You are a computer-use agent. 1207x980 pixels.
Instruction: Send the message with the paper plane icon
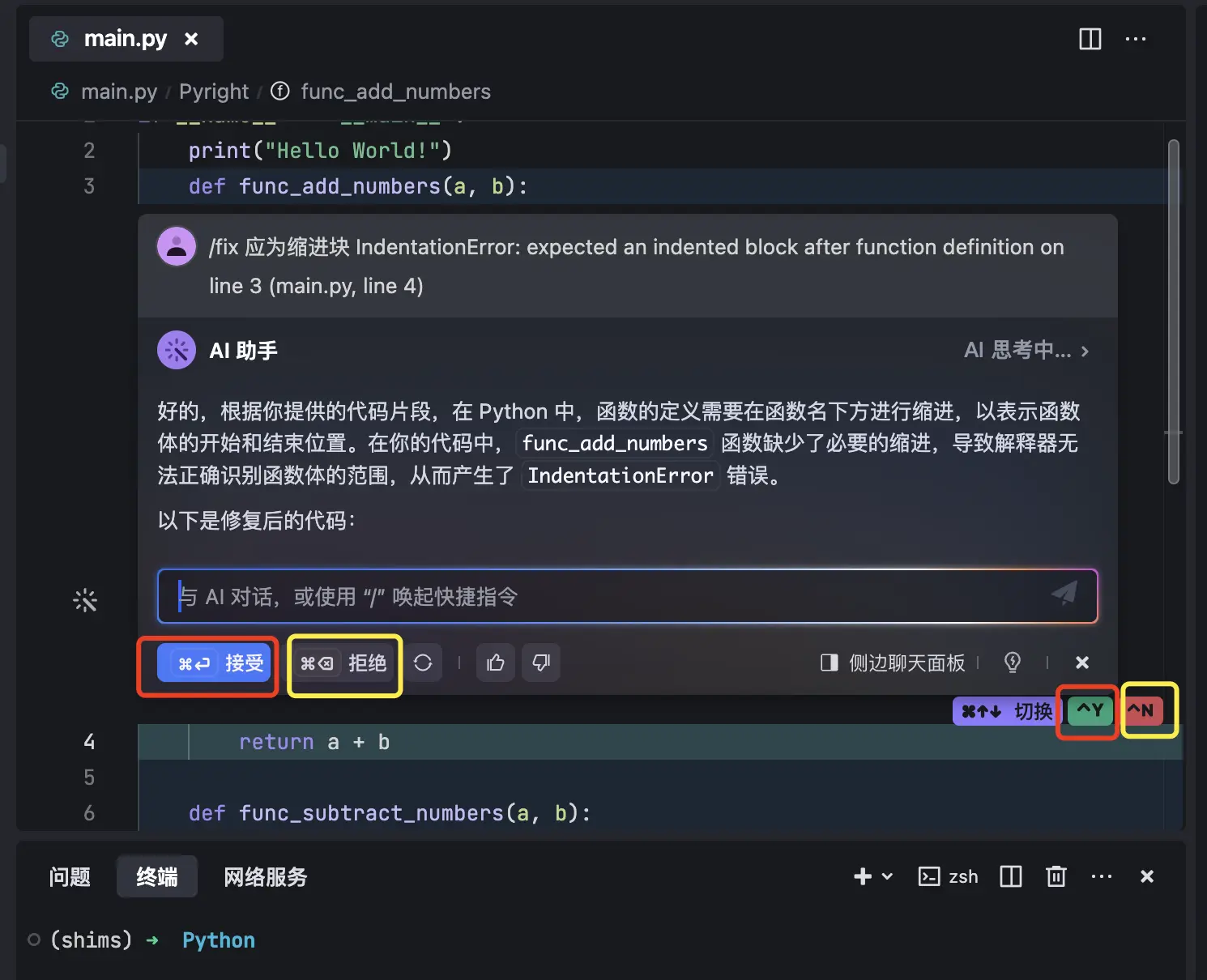click(1064, 594)
